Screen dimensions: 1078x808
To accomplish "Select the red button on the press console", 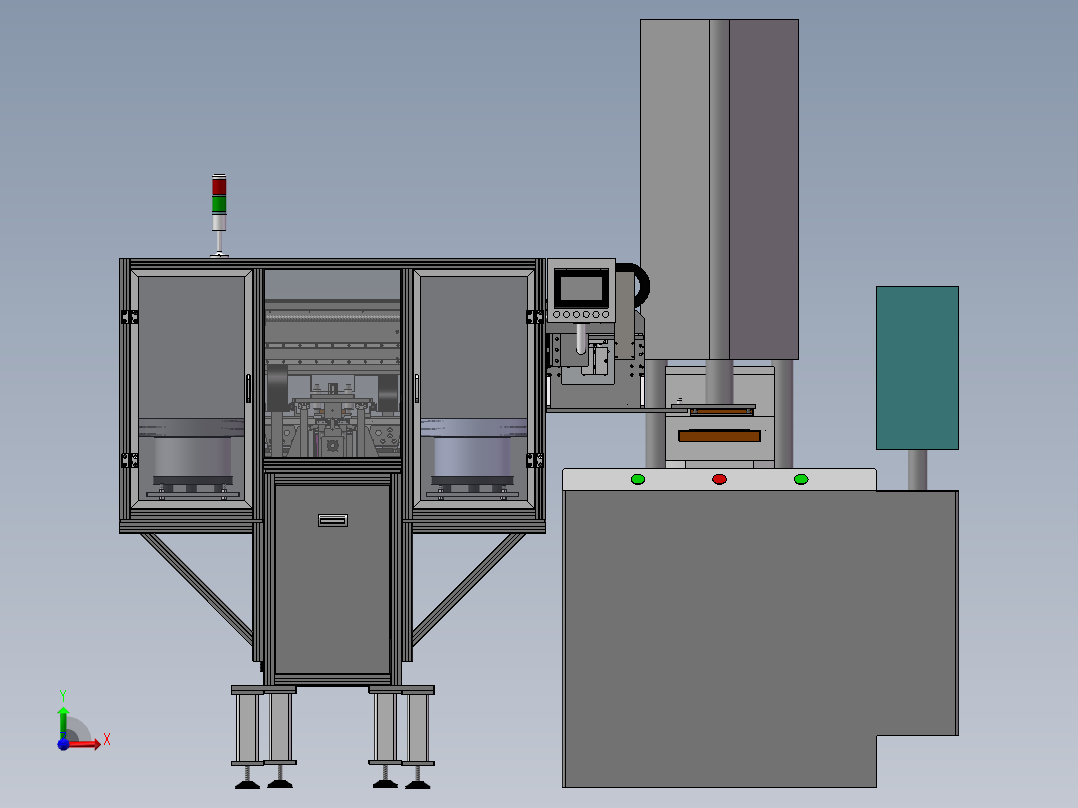I will [719, 479].
